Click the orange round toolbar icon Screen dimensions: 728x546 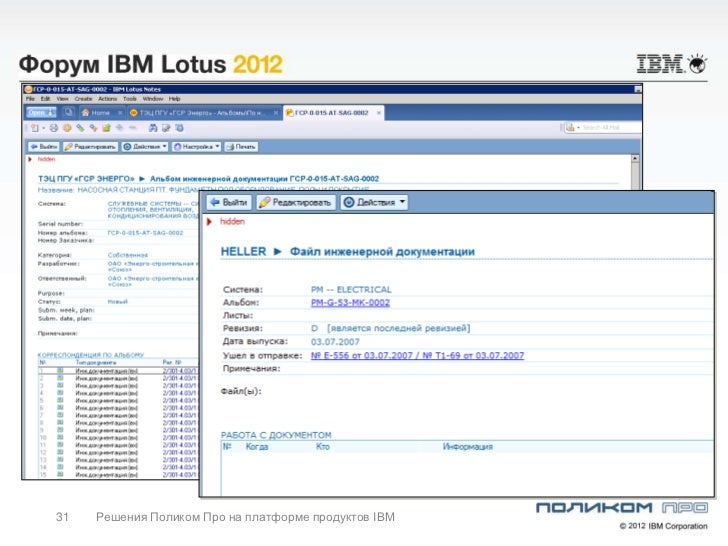click(67, 128)
